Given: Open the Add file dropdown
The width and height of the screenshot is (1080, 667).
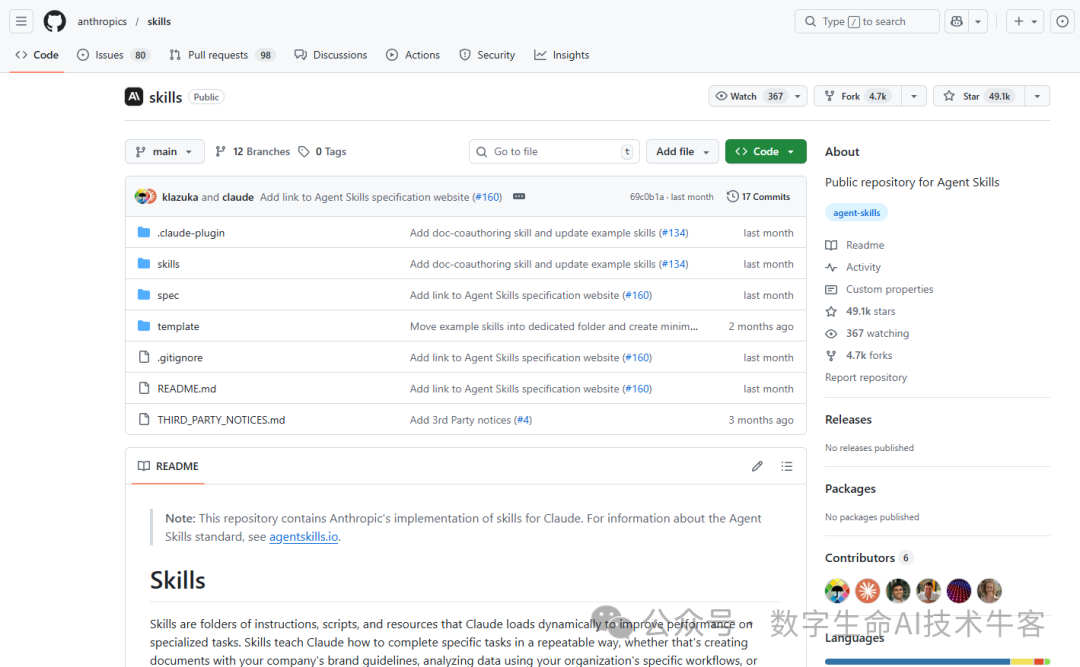Looking at the screenshot, I should pyautogui.click(x=682, y=152).
